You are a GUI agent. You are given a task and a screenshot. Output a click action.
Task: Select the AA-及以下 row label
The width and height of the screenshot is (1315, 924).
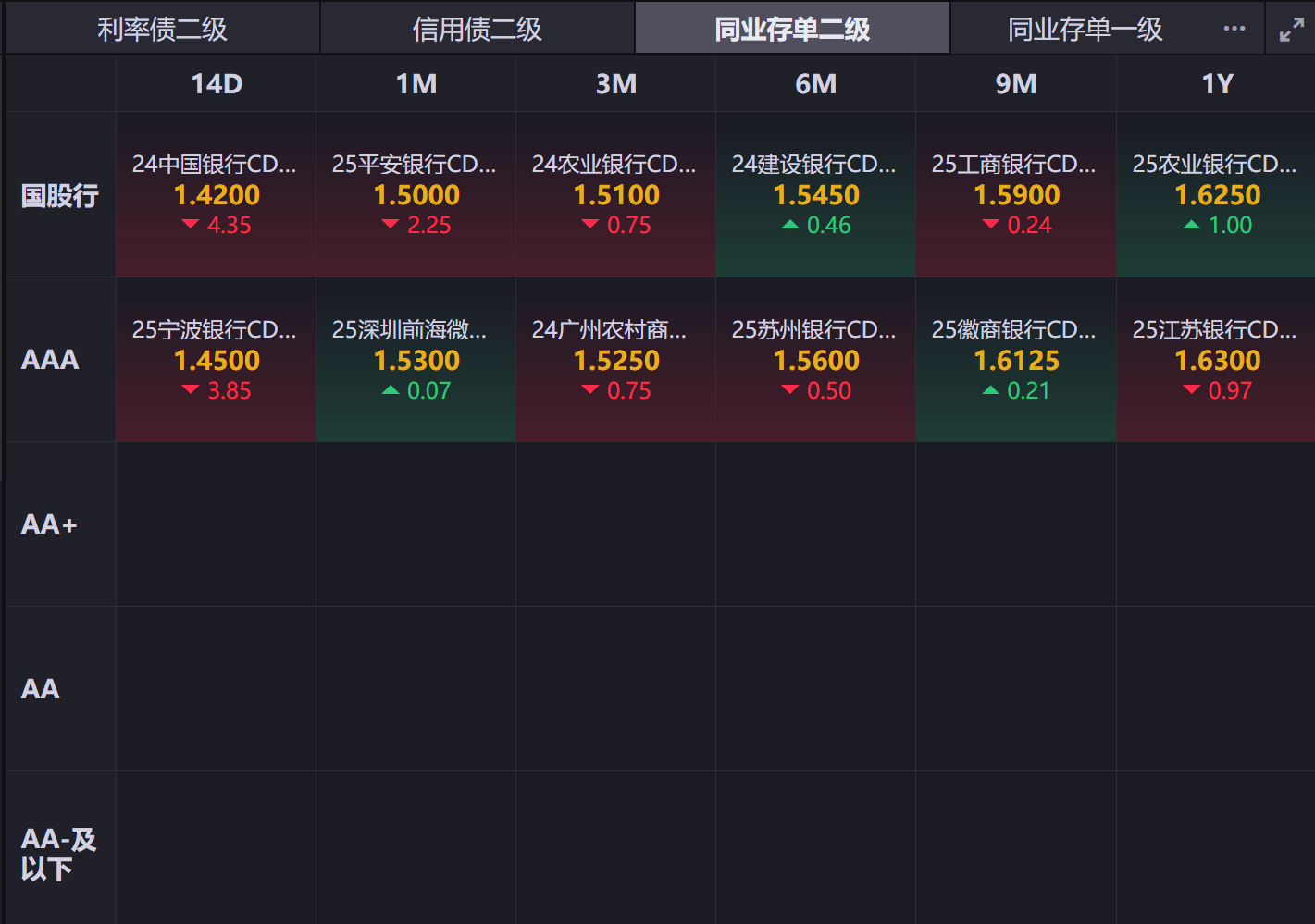pyautogui.click(x=58, y=854)
